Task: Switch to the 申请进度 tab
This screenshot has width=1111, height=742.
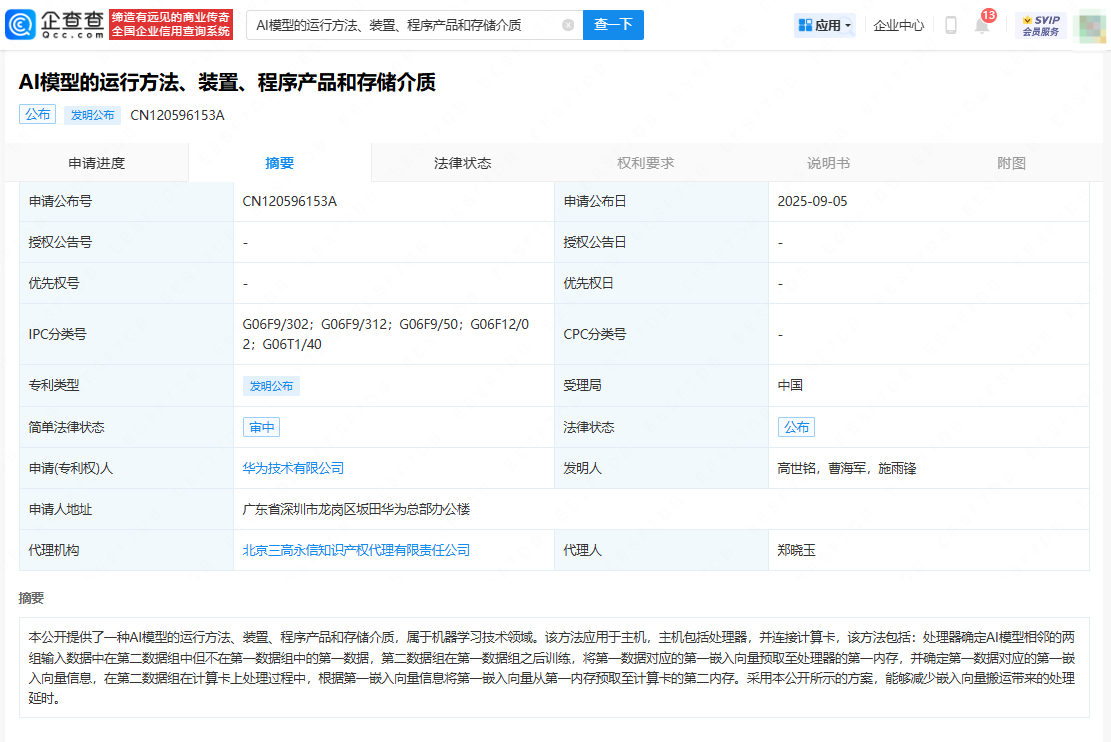Action: pyautogui.click(x=96, y=163)
